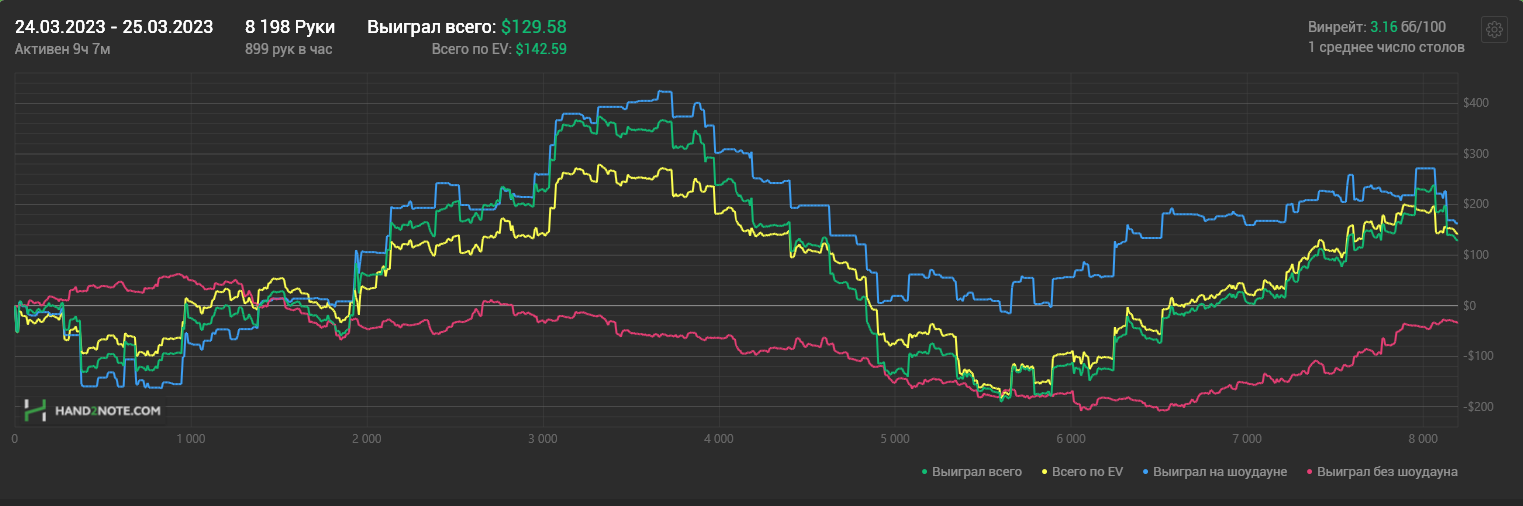This screenshot has height=506, width=1523.
Task: Click the "899 рук в час" text
Action: tap(289, 48)
